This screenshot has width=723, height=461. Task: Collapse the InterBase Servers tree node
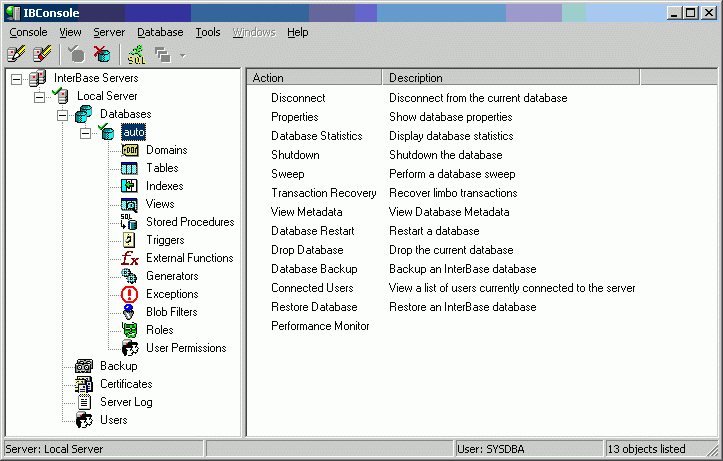pyautogui.click(x=16, y=79)
